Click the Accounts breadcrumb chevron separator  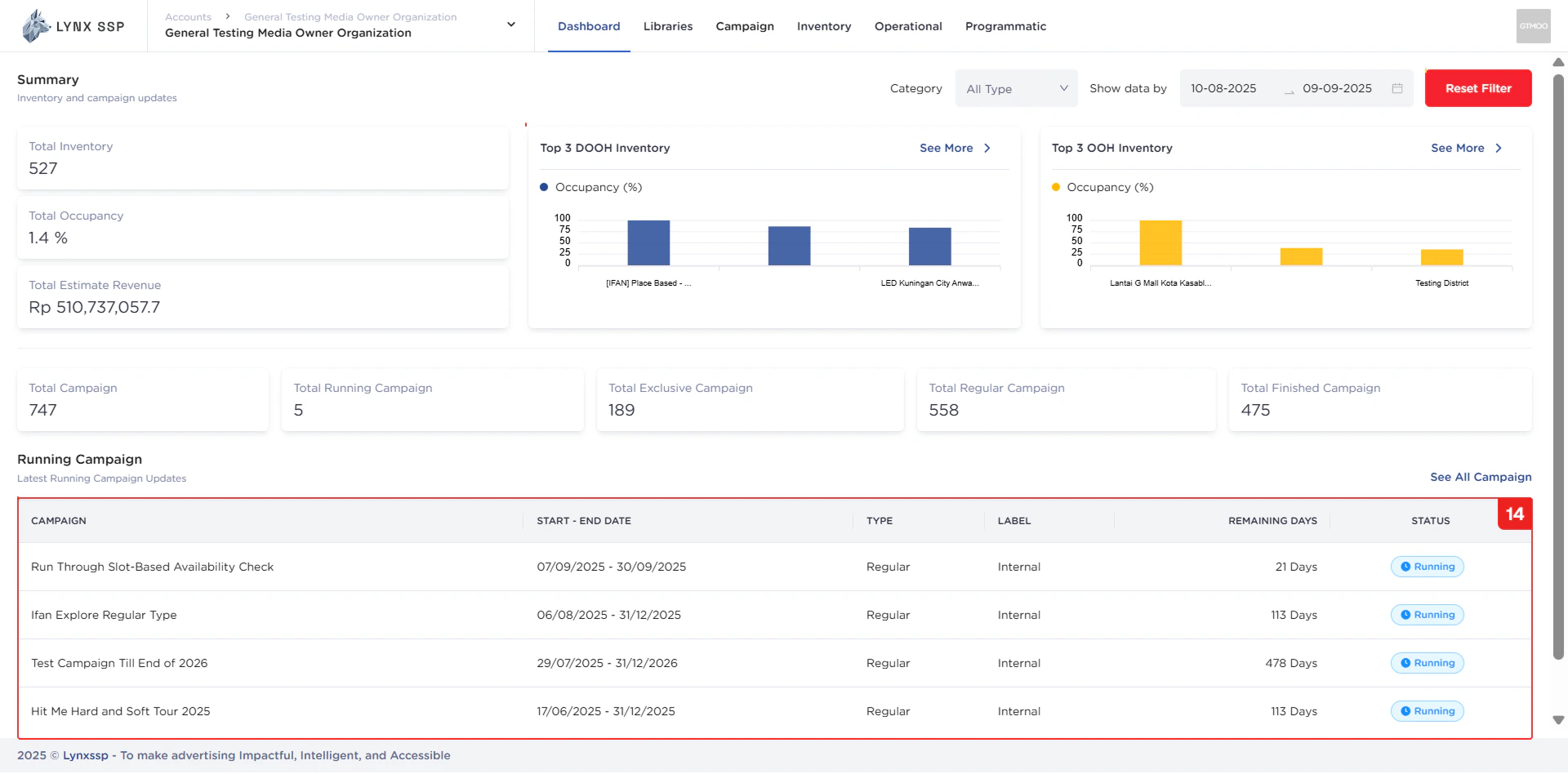tap(226, 16)
